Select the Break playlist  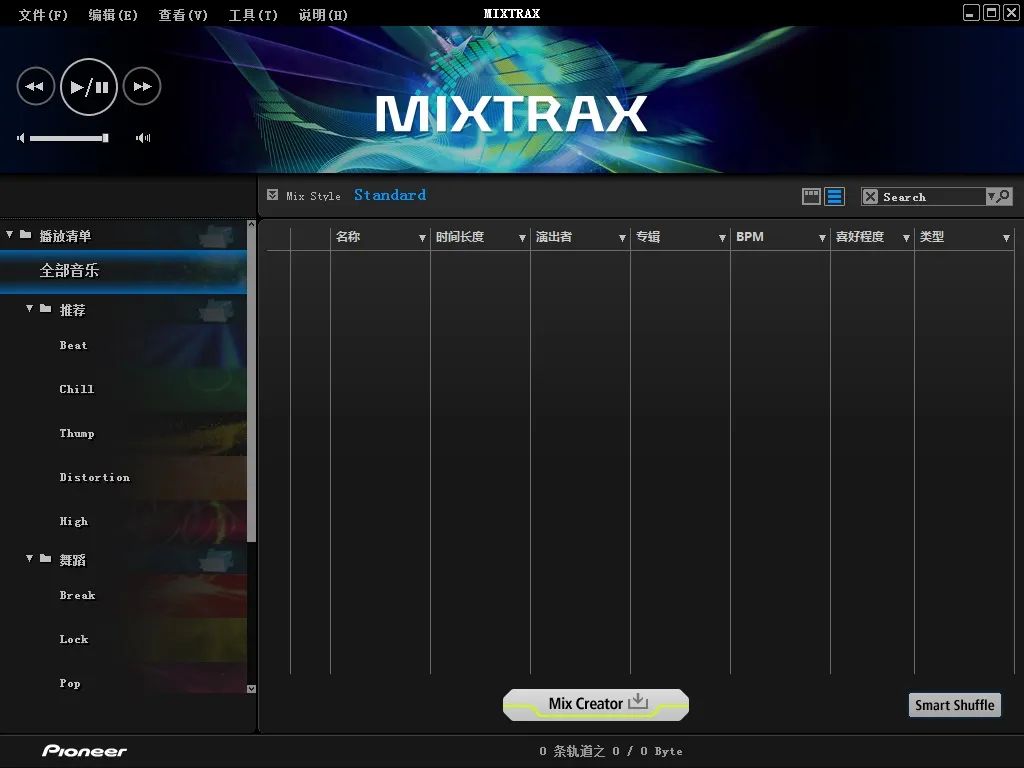tap(123, 596)
